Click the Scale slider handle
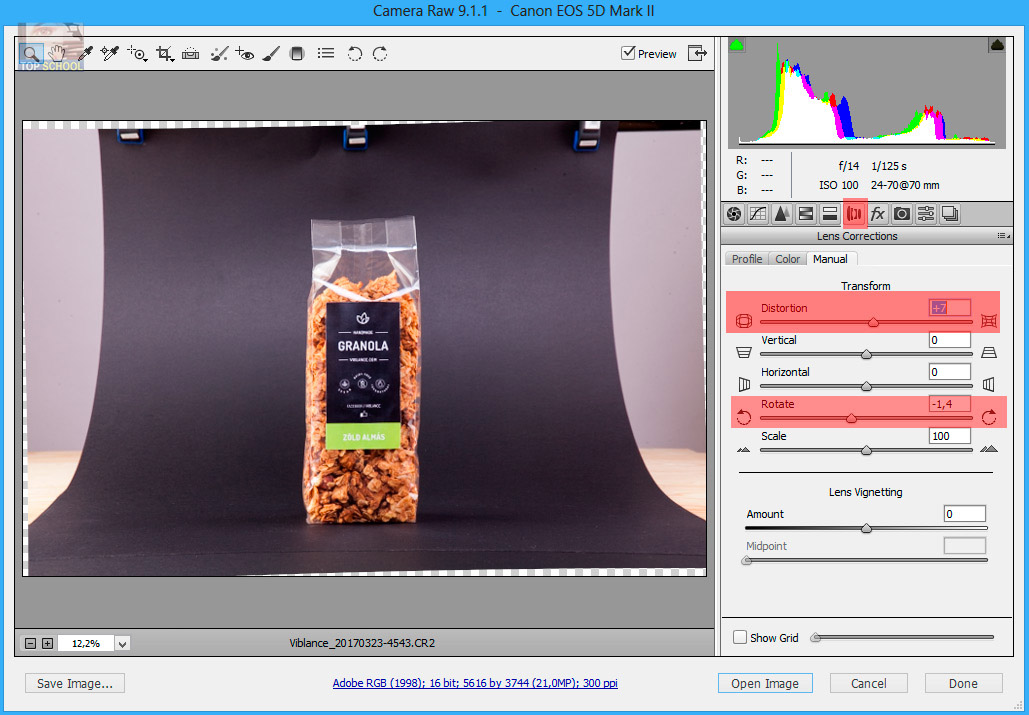 866,450
